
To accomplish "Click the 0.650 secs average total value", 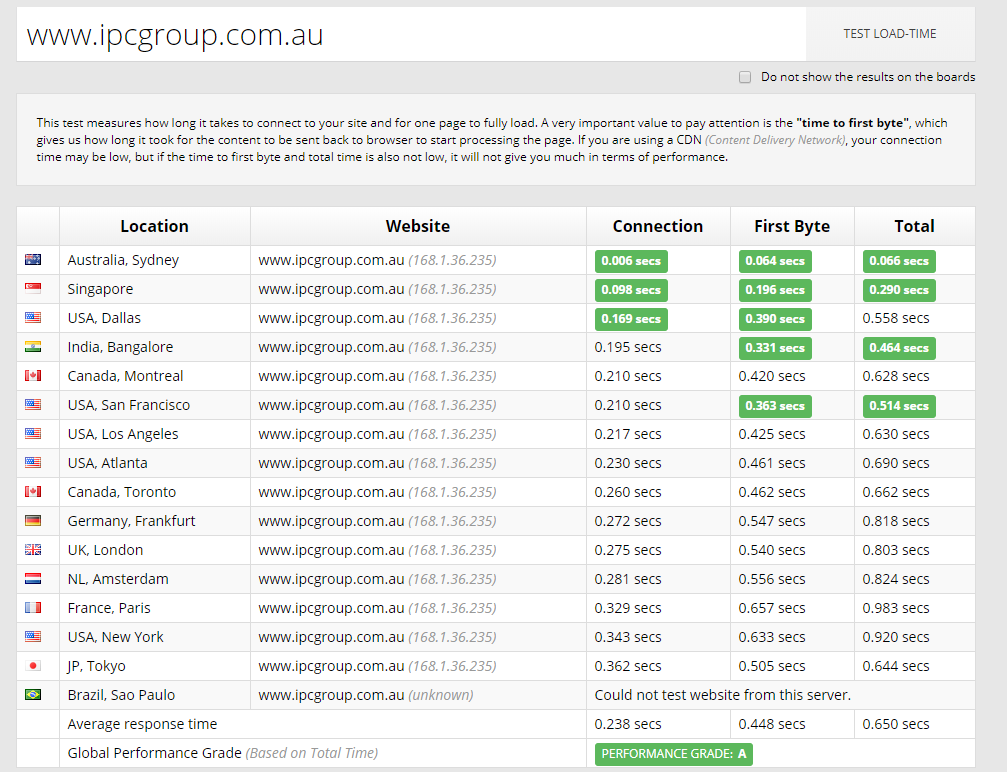I will (896, 724).
